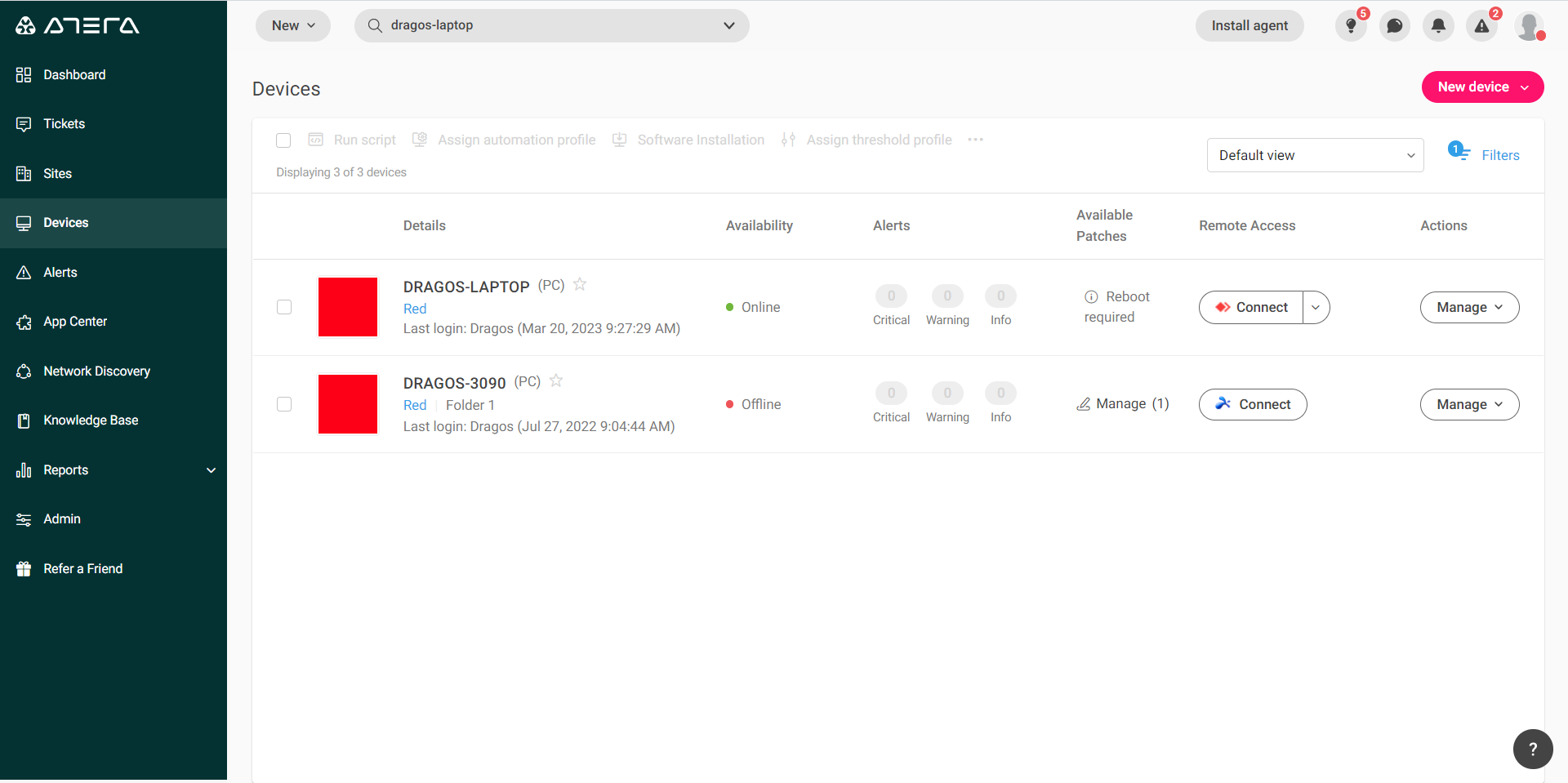Click the search field with dragos-laptop

pos(551,25)
